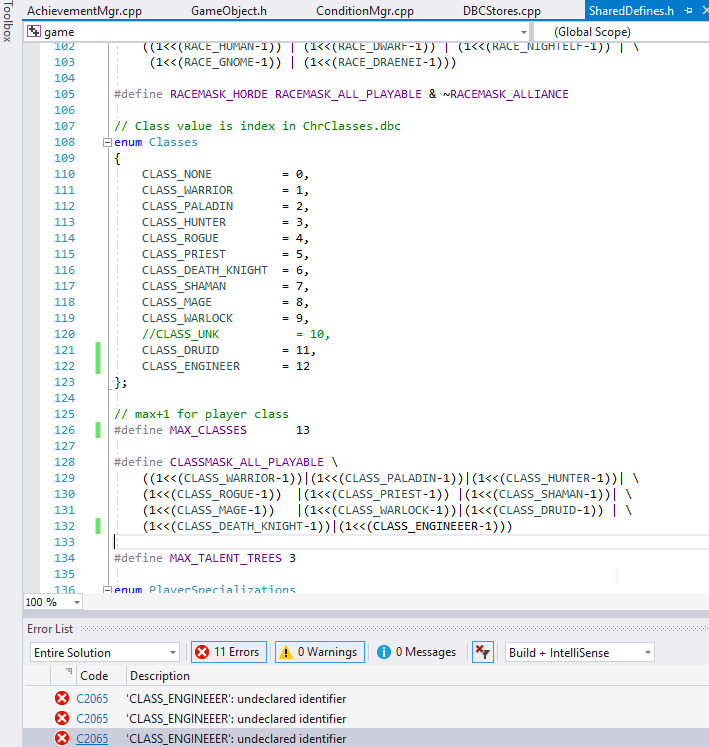The height and width of the screenshot is (747, 709).
Task: Click the CLASS_PALADIN enum entry
Action: (187, 206)
